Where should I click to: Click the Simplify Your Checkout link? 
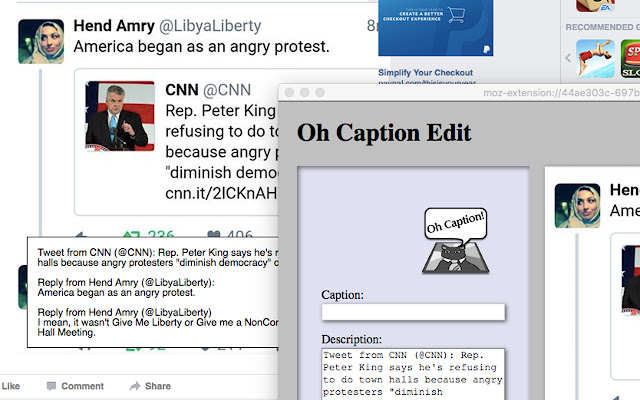coord(425,73)
